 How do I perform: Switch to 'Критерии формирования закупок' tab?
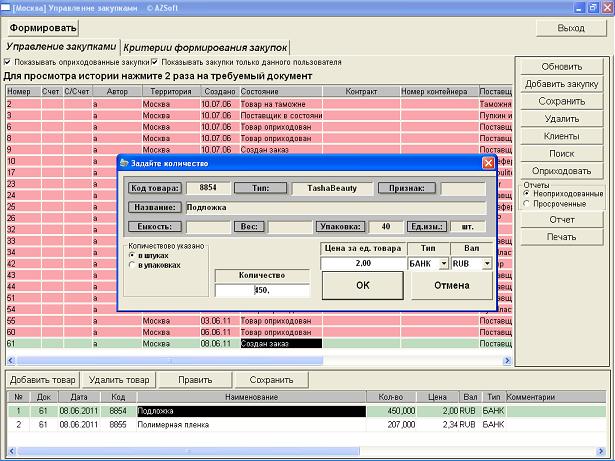tap(205, 48)
